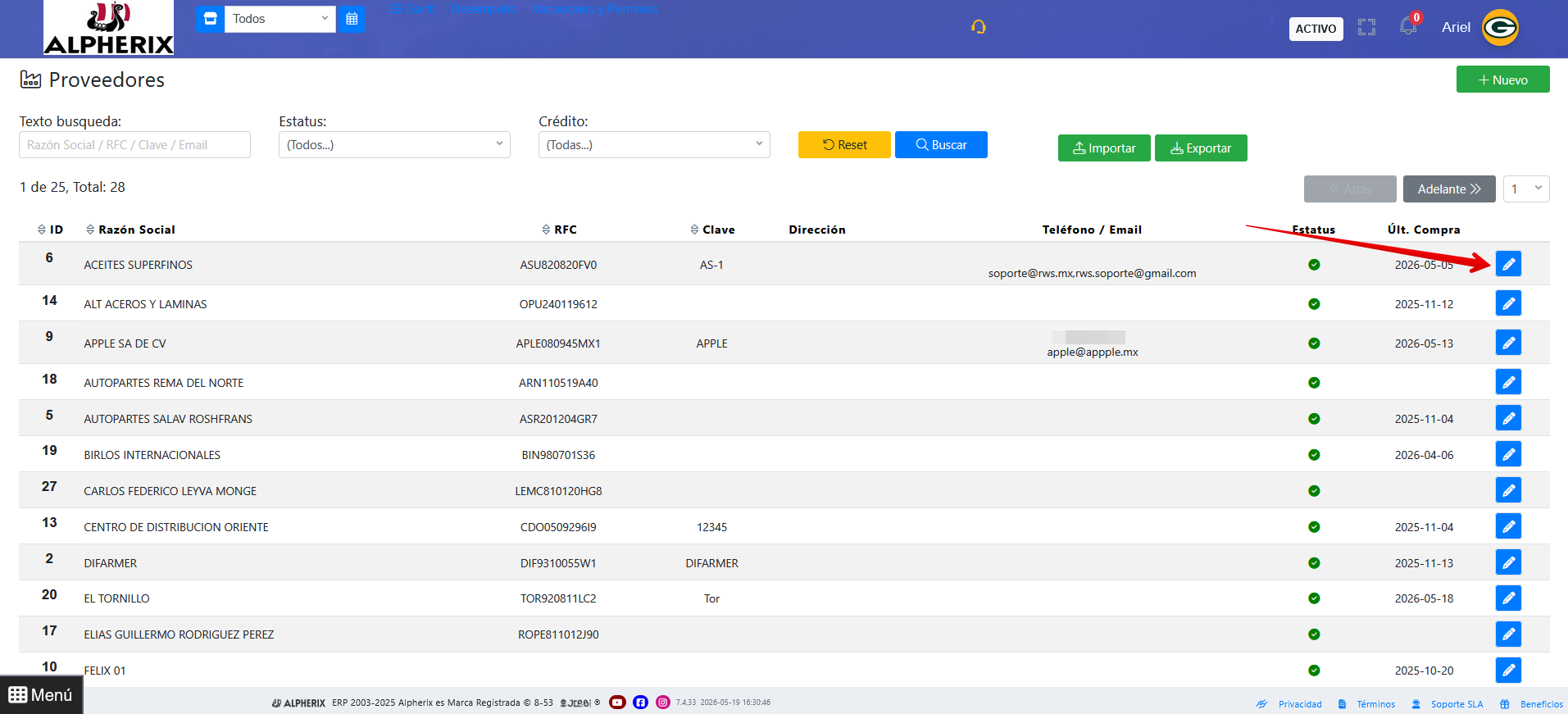Click the Buscar search button
Screen dimensions: 1568x714
coord(941,144)
